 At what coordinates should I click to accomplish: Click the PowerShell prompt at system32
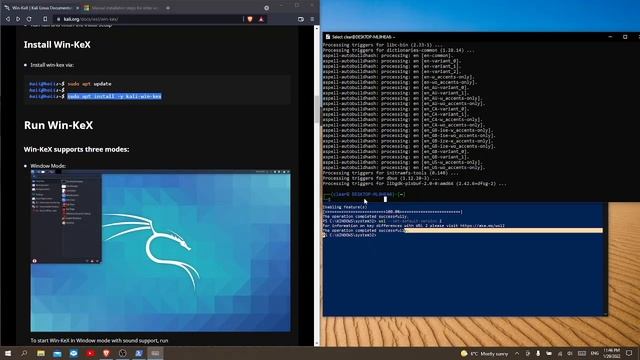pos(349,235)
